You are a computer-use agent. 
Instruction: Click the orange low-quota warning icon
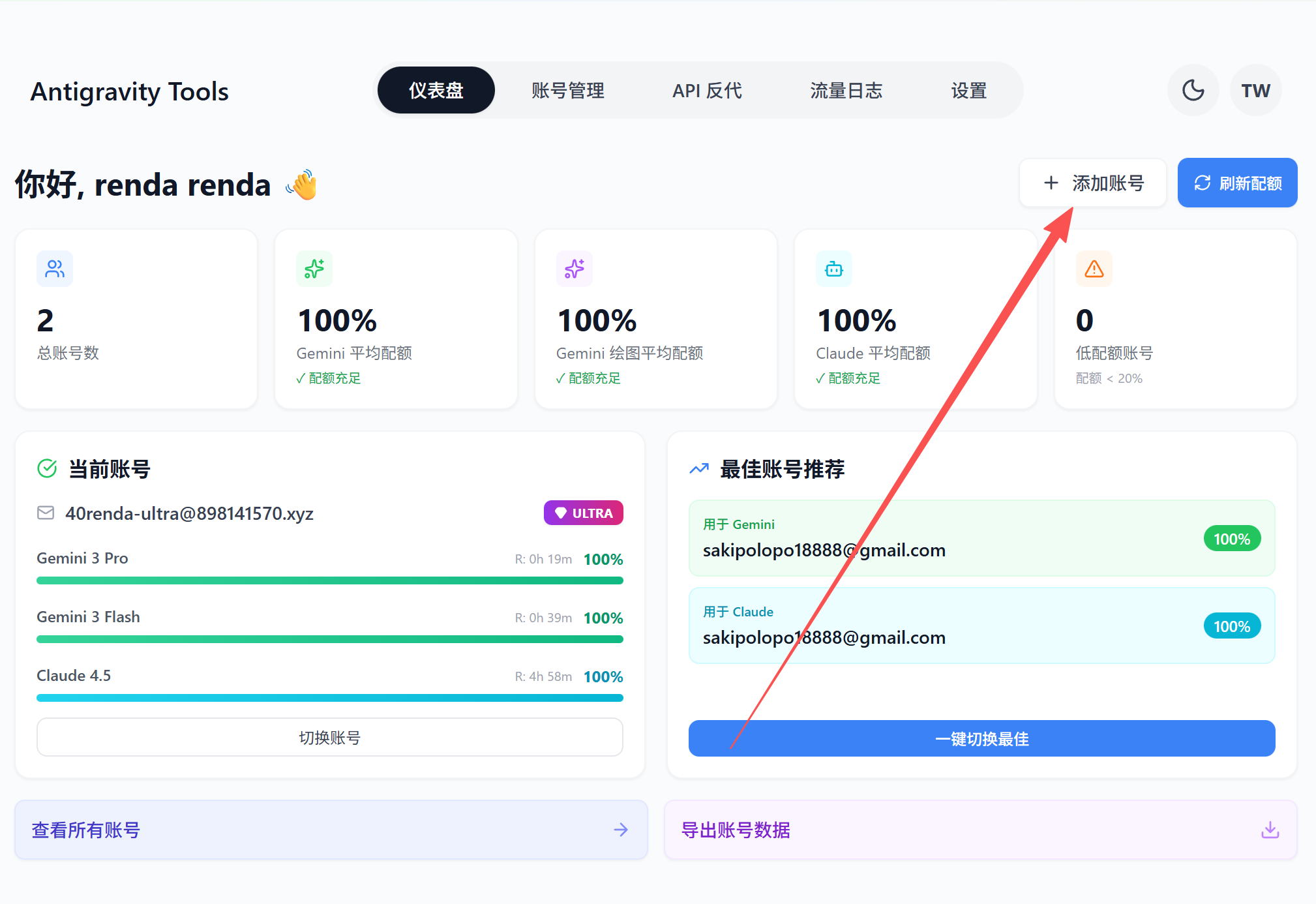tap(1094, 269)
